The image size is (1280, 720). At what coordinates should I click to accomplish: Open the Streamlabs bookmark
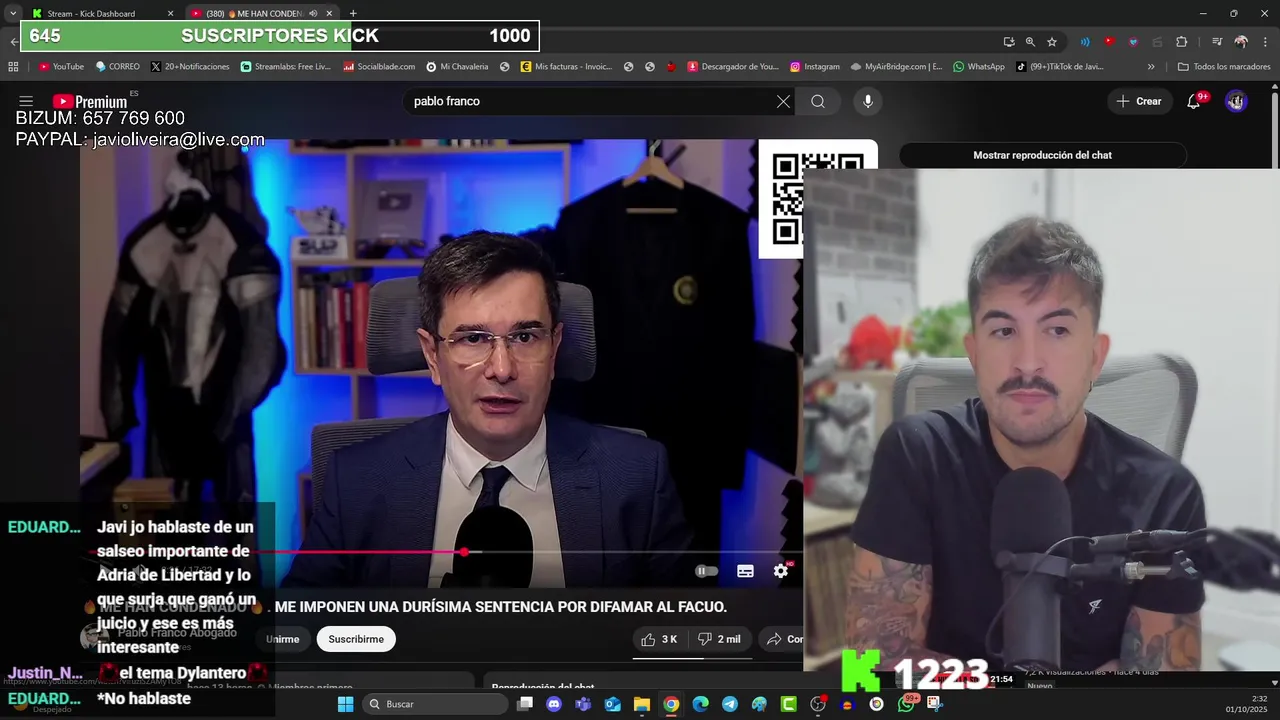click(x=285, y=66)
